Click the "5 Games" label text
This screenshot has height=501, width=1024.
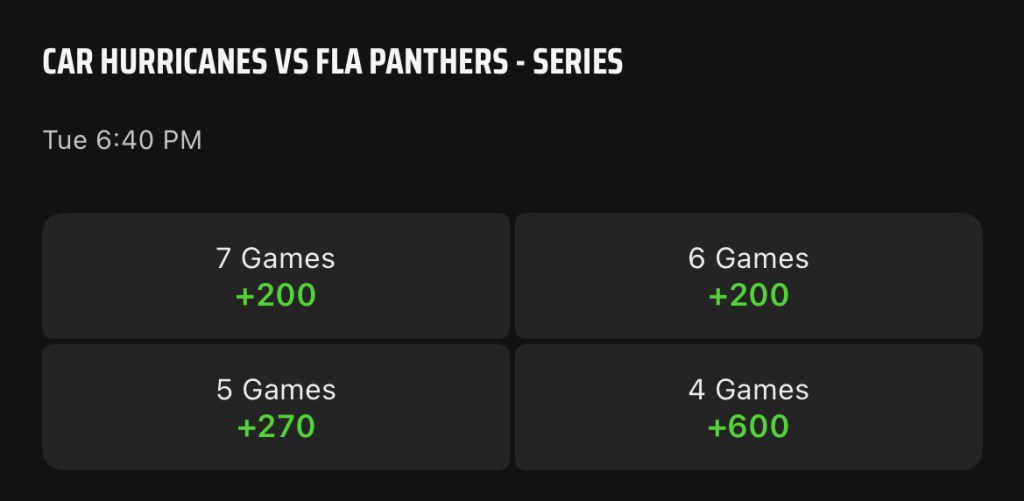276,389
